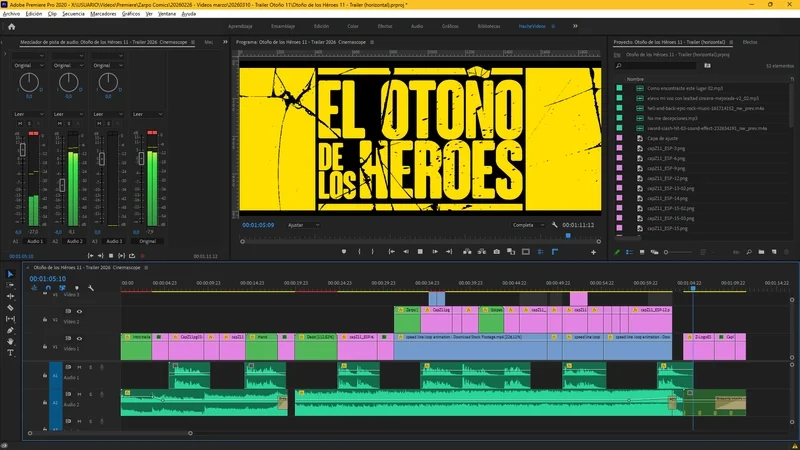800x450 pixels.
Task: Create new bin in Project panel
Action: pos(761,252)
